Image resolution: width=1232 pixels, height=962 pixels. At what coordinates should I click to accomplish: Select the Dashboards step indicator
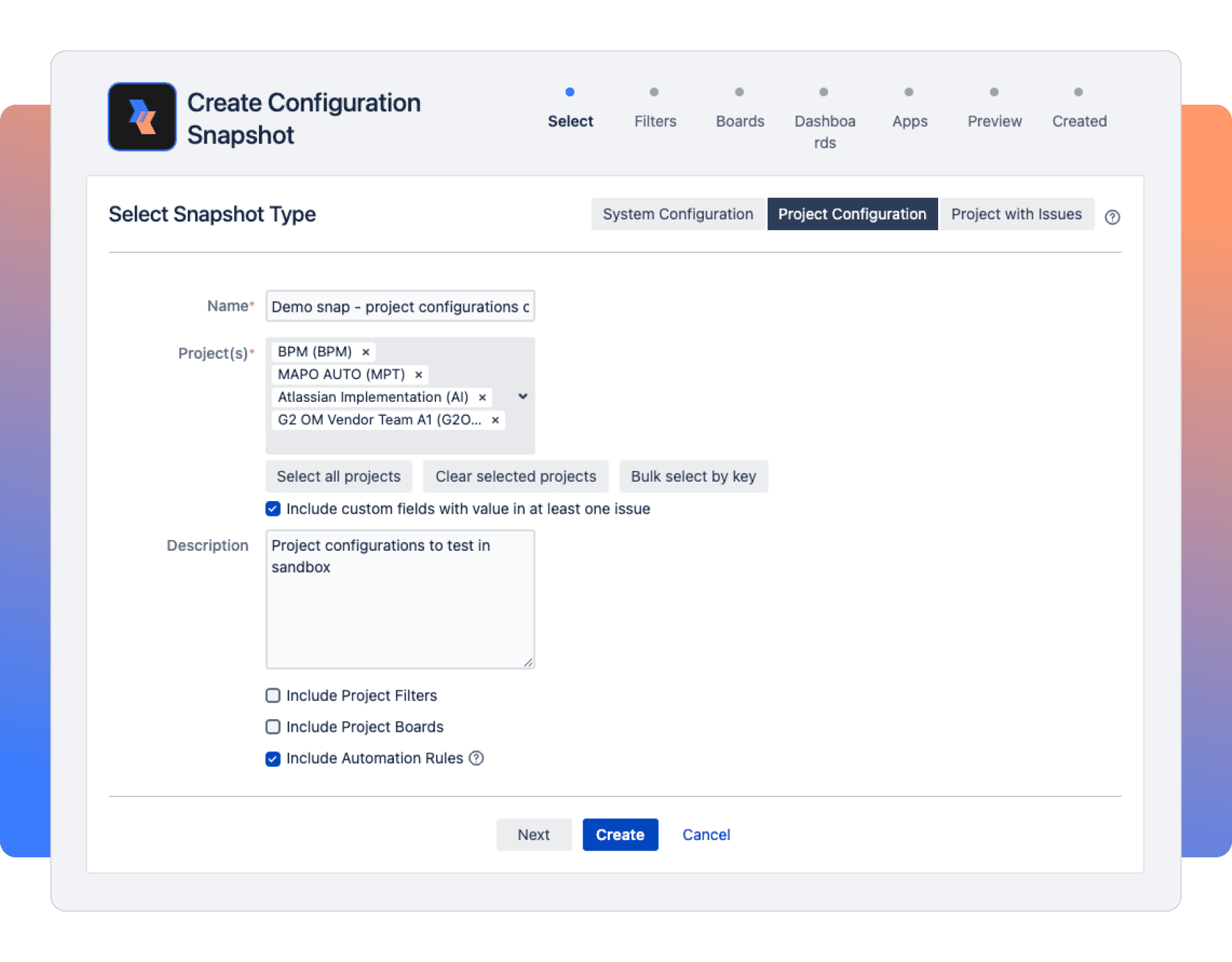824,93
